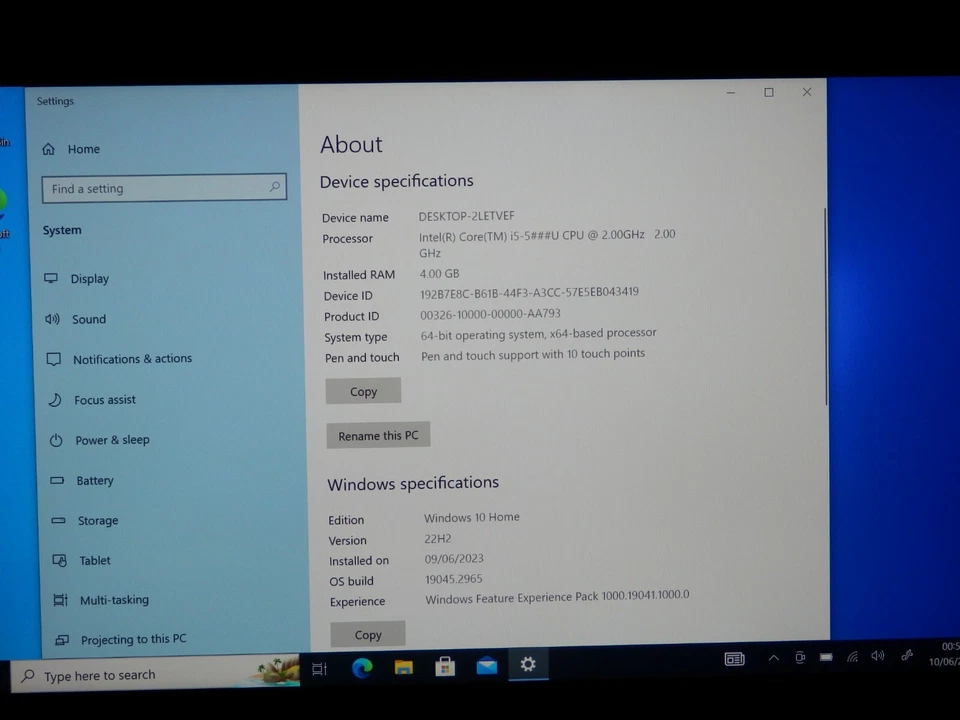Click the Rename this PC button
The height and width of the screenshot is (720, 960).
coord(378,435)
